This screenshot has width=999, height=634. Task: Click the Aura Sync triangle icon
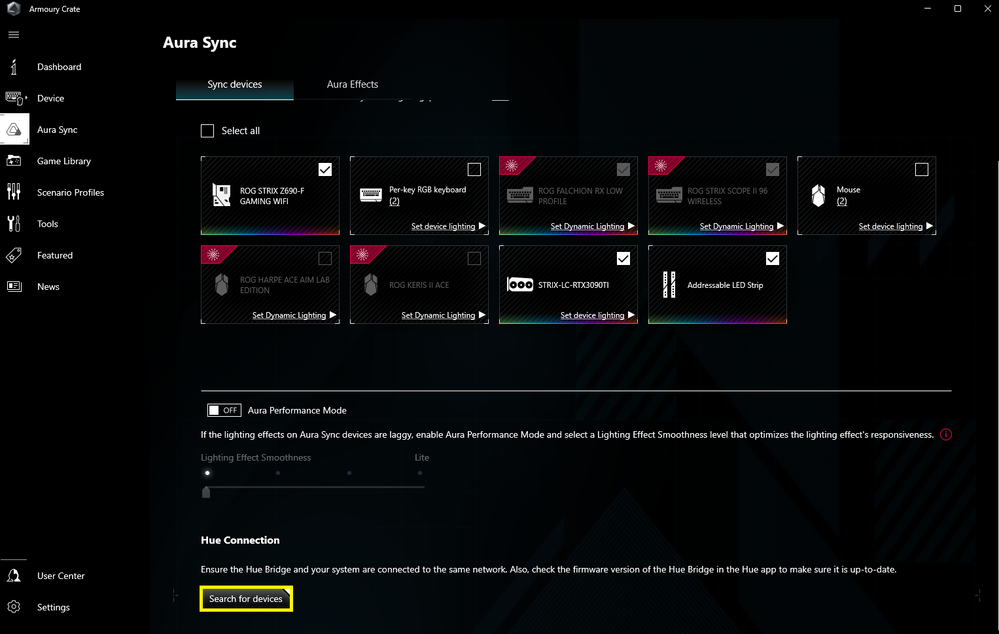pos(13,129)
